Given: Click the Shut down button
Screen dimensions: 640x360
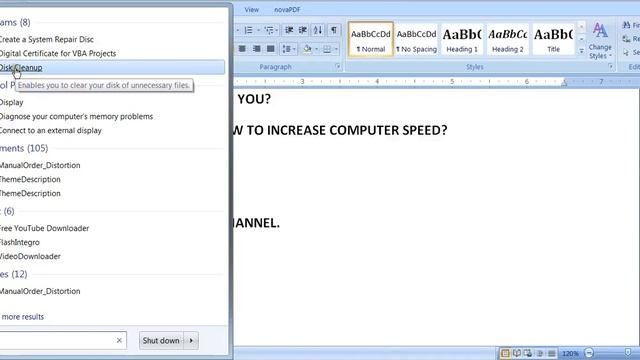Looking at the screenshot, I should [161, 340].
